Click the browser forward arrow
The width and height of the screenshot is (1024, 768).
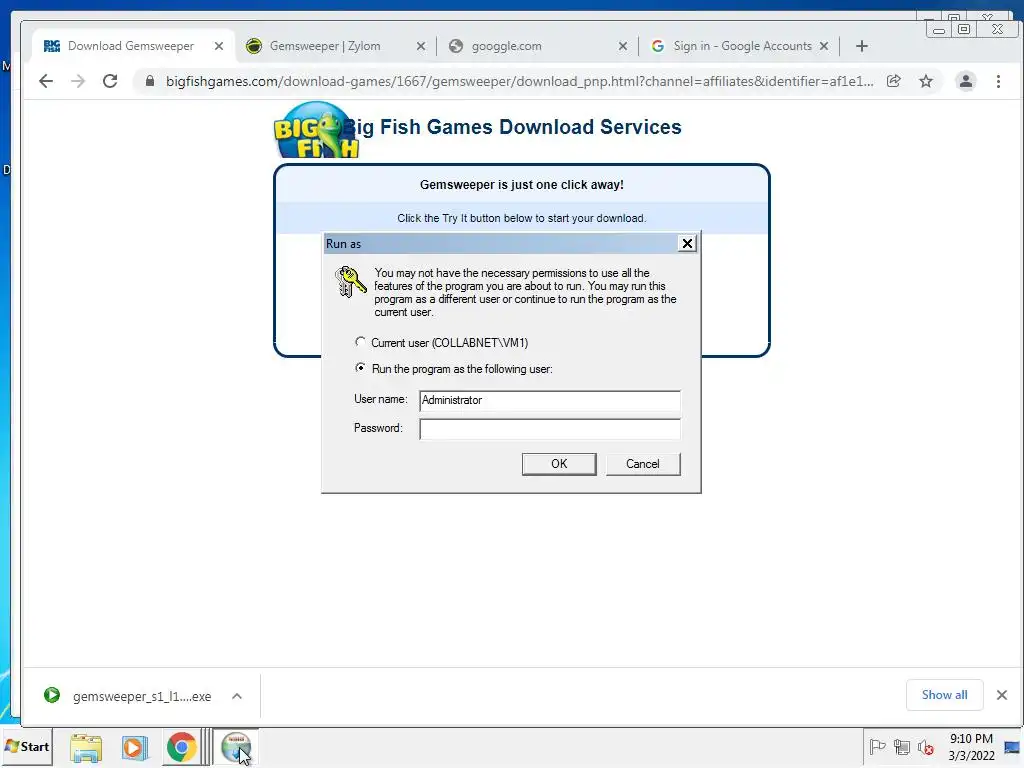click(x=78, y=81)
